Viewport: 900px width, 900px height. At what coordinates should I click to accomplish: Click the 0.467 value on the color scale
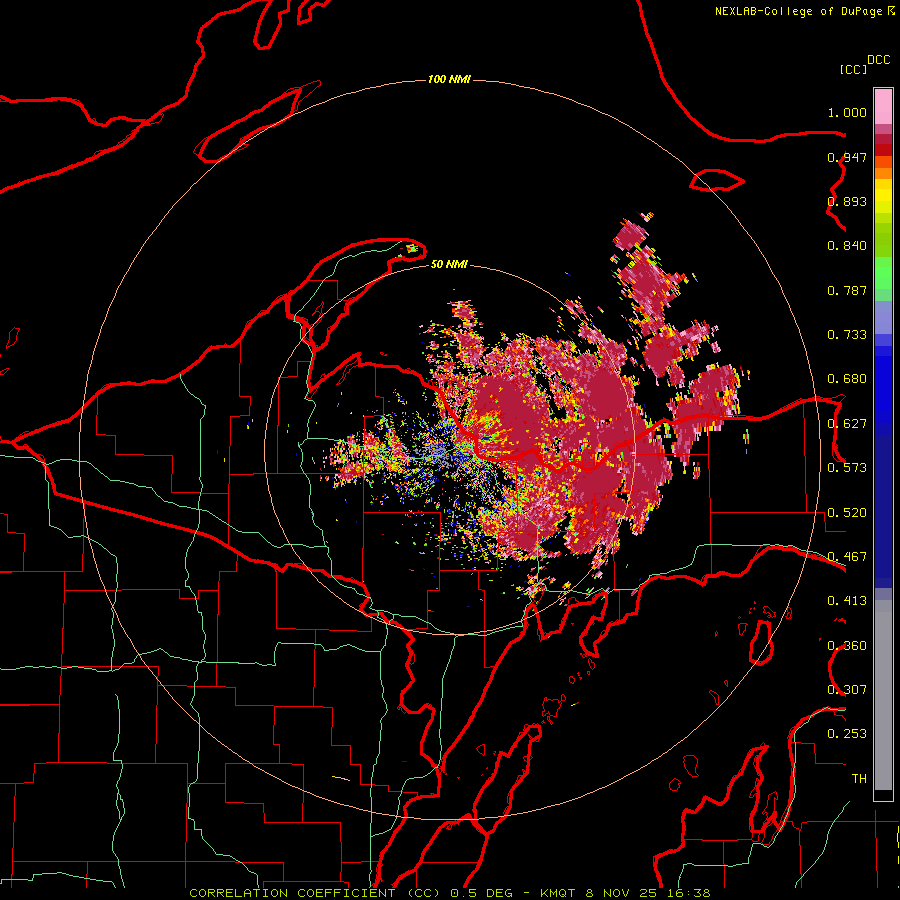pyautogui.click(x=847, y=557)
